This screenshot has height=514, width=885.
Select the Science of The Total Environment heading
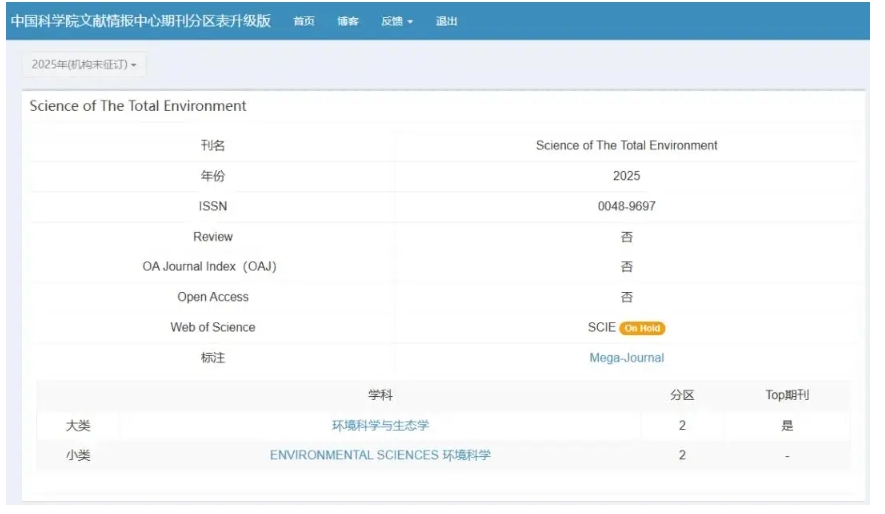point(138,106)
